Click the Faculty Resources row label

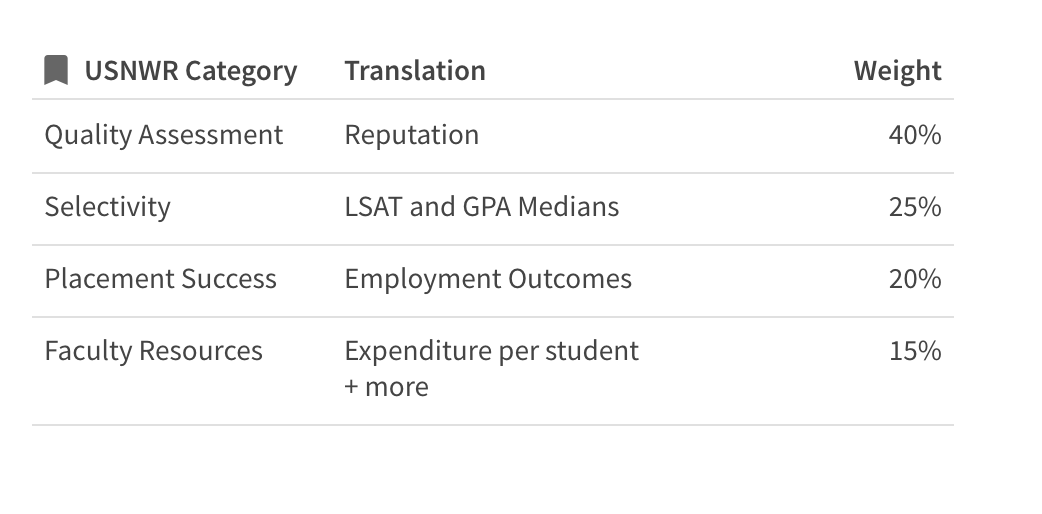pos(154,350)
